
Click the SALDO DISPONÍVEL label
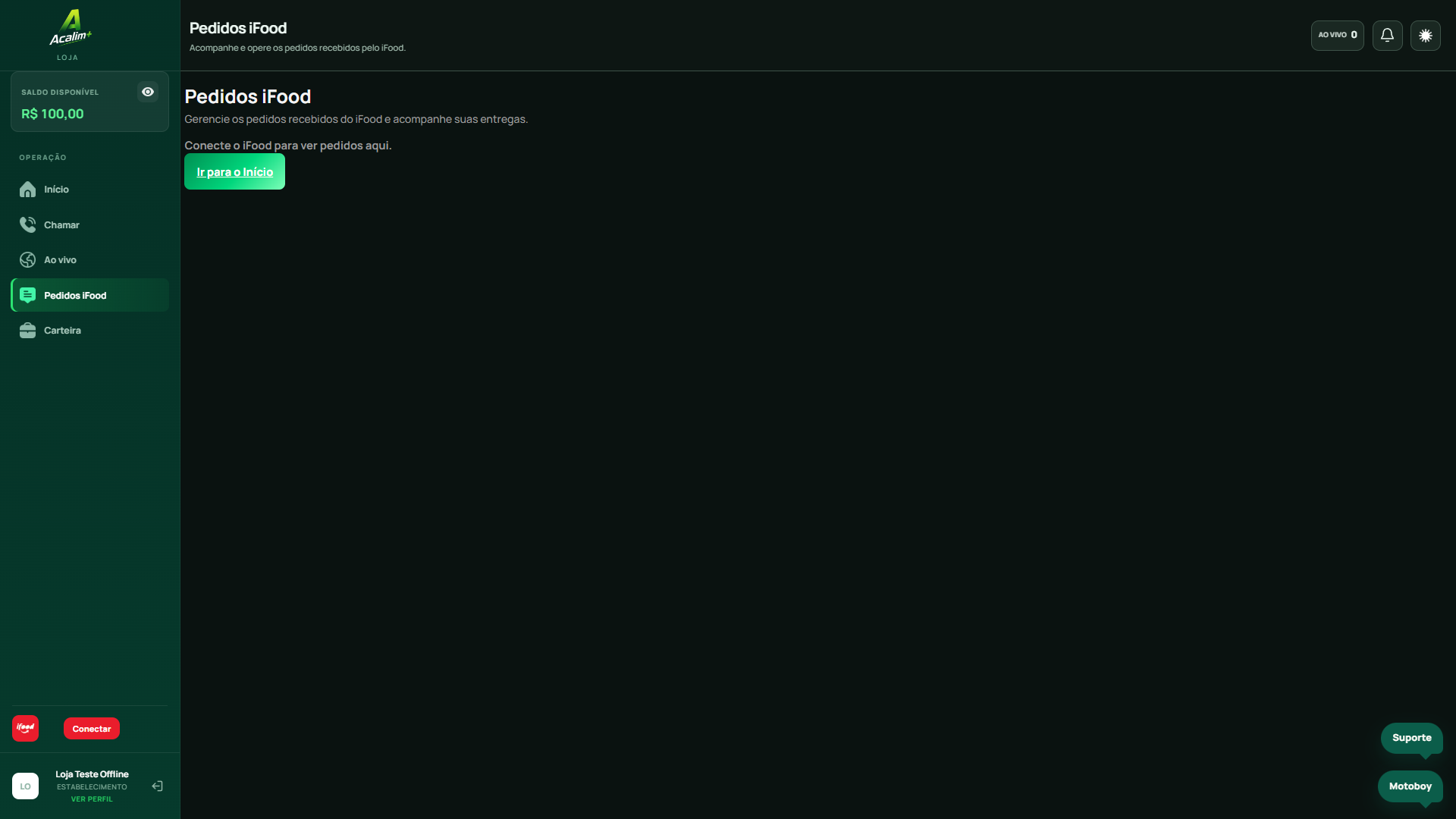[60, 93]
